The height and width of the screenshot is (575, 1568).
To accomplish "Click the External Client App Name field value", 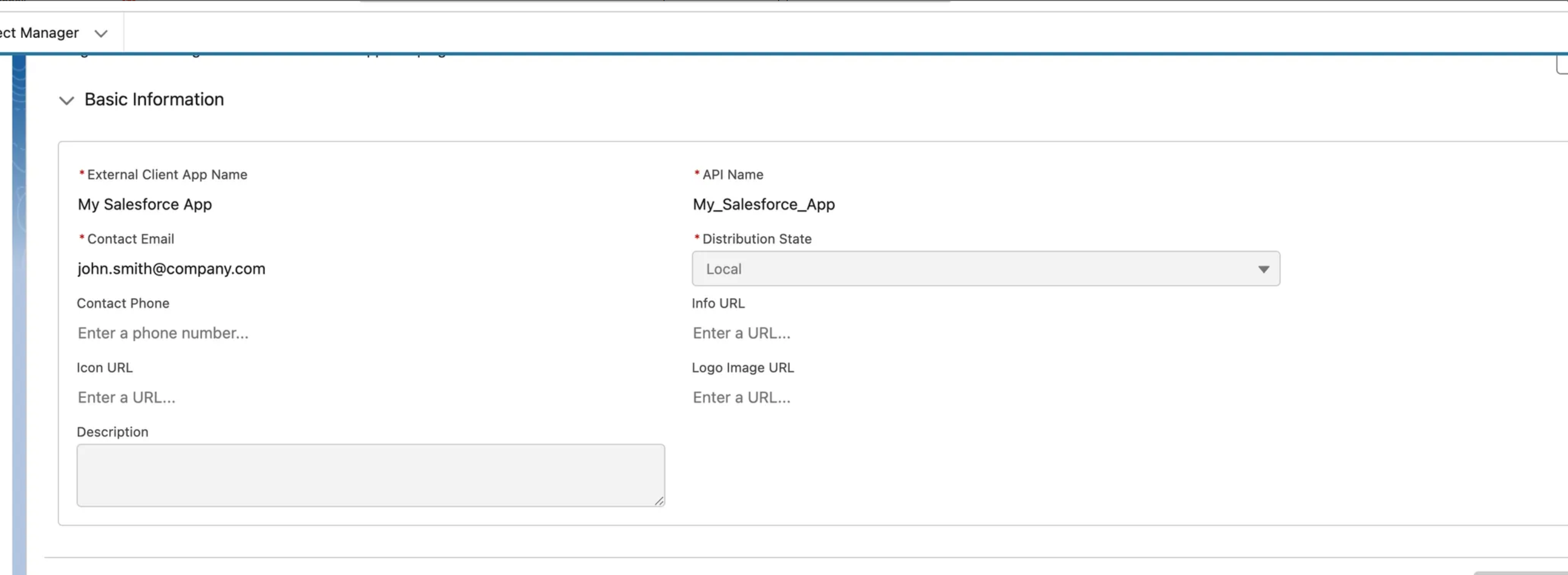I will [x=145, y=204].
